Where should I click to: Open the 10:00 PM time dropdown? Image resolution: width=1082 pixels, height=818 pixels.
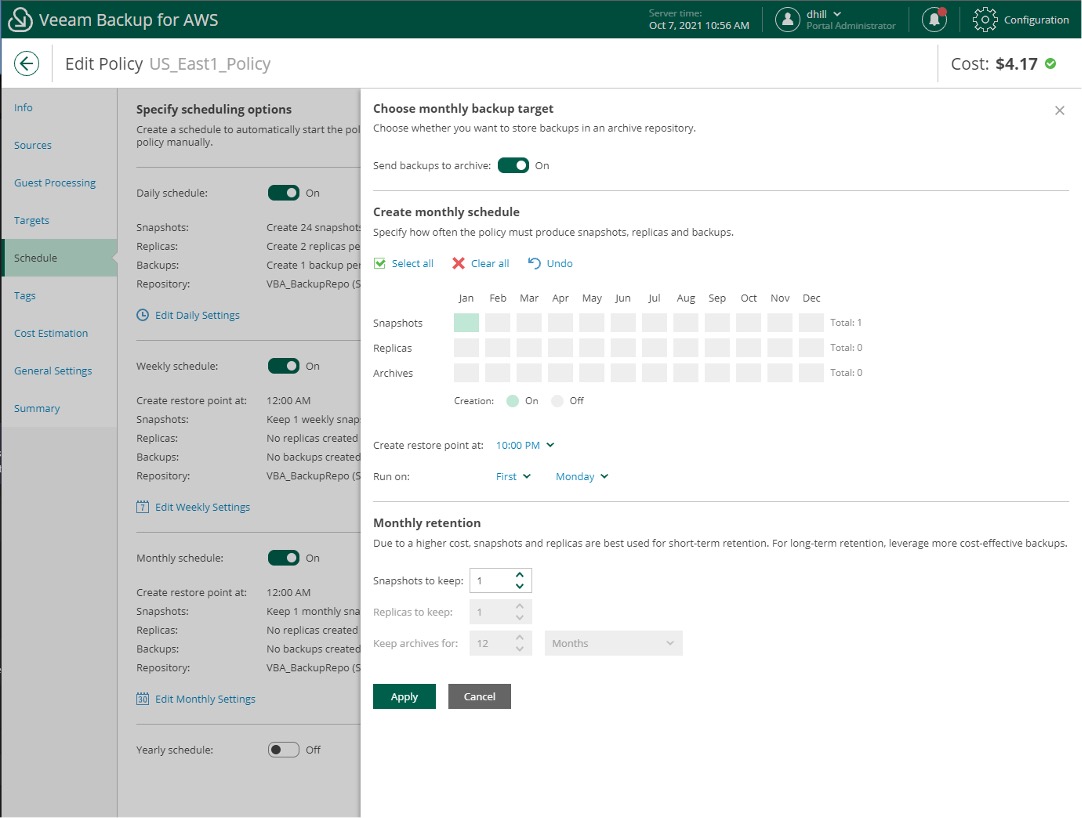[x=524, y=445]
